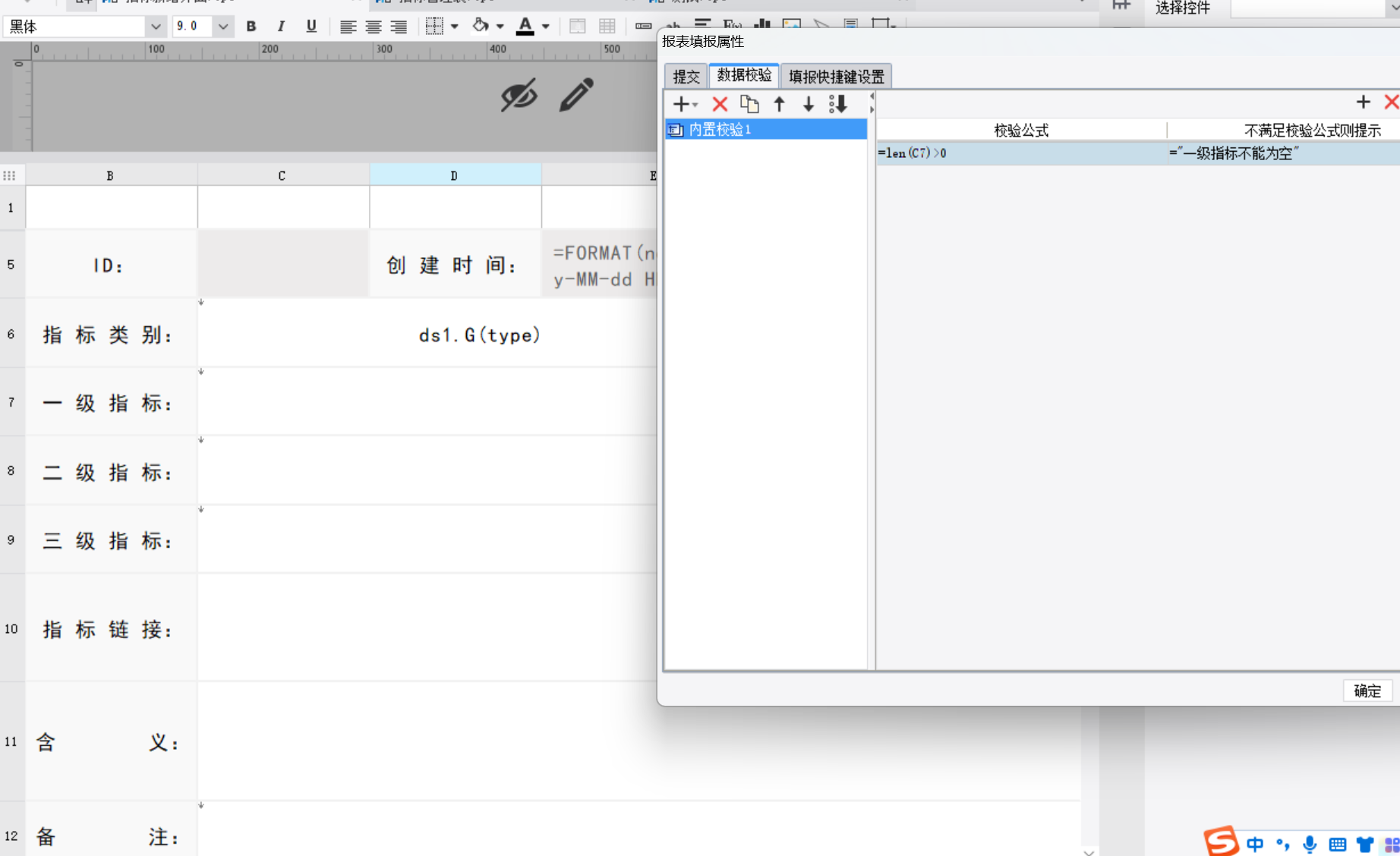This screenshot has width=1400, height=856.
Task: Toggle the crossed-eye preview visibility icon
Action: point(519,95)
